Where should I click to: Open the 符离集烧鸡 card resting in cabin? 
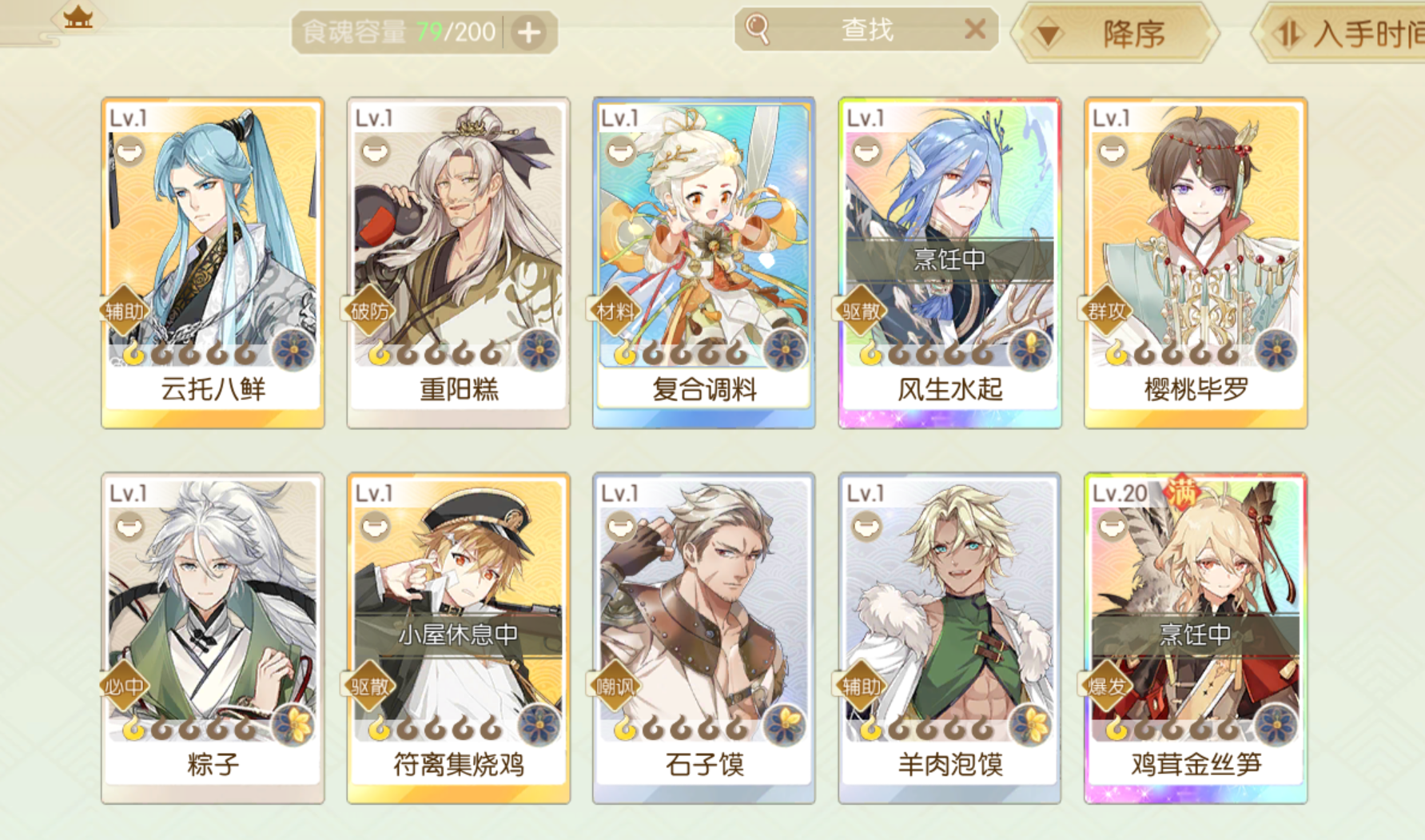click(458, 638)
